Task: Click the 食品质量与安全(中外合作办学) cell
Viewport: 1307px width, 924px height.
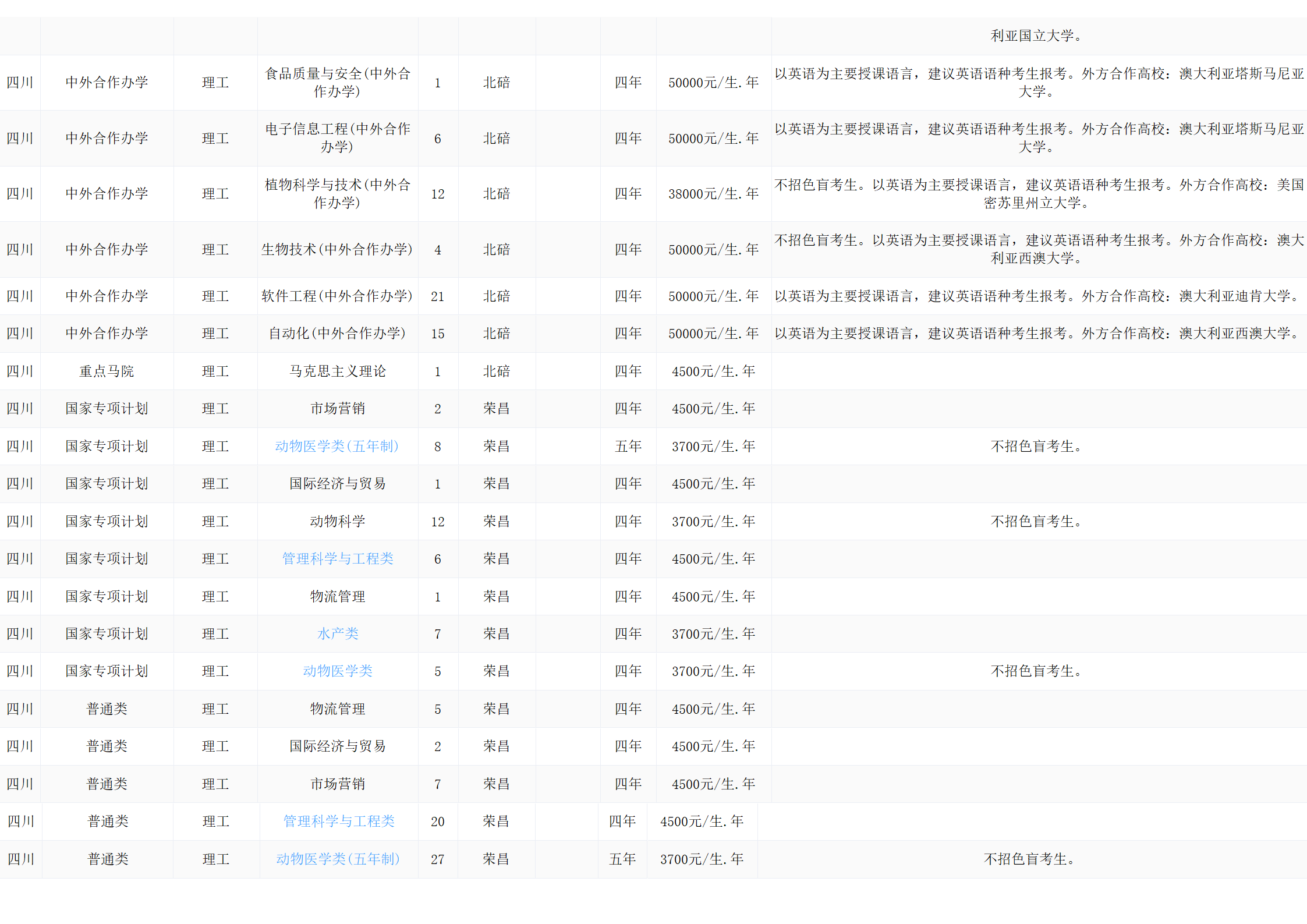Action: (x=338, y=82)
